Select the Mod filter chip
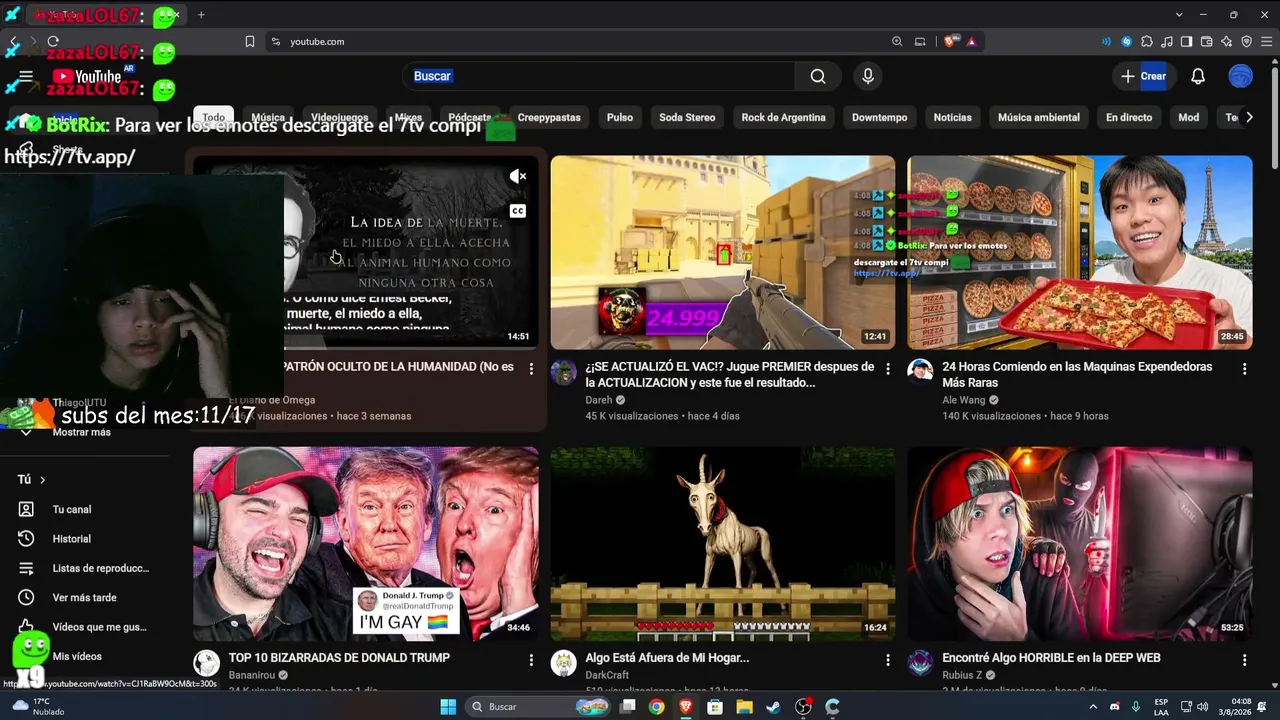Screen dimensions: 1280x720 click(x=1189, y=117)
